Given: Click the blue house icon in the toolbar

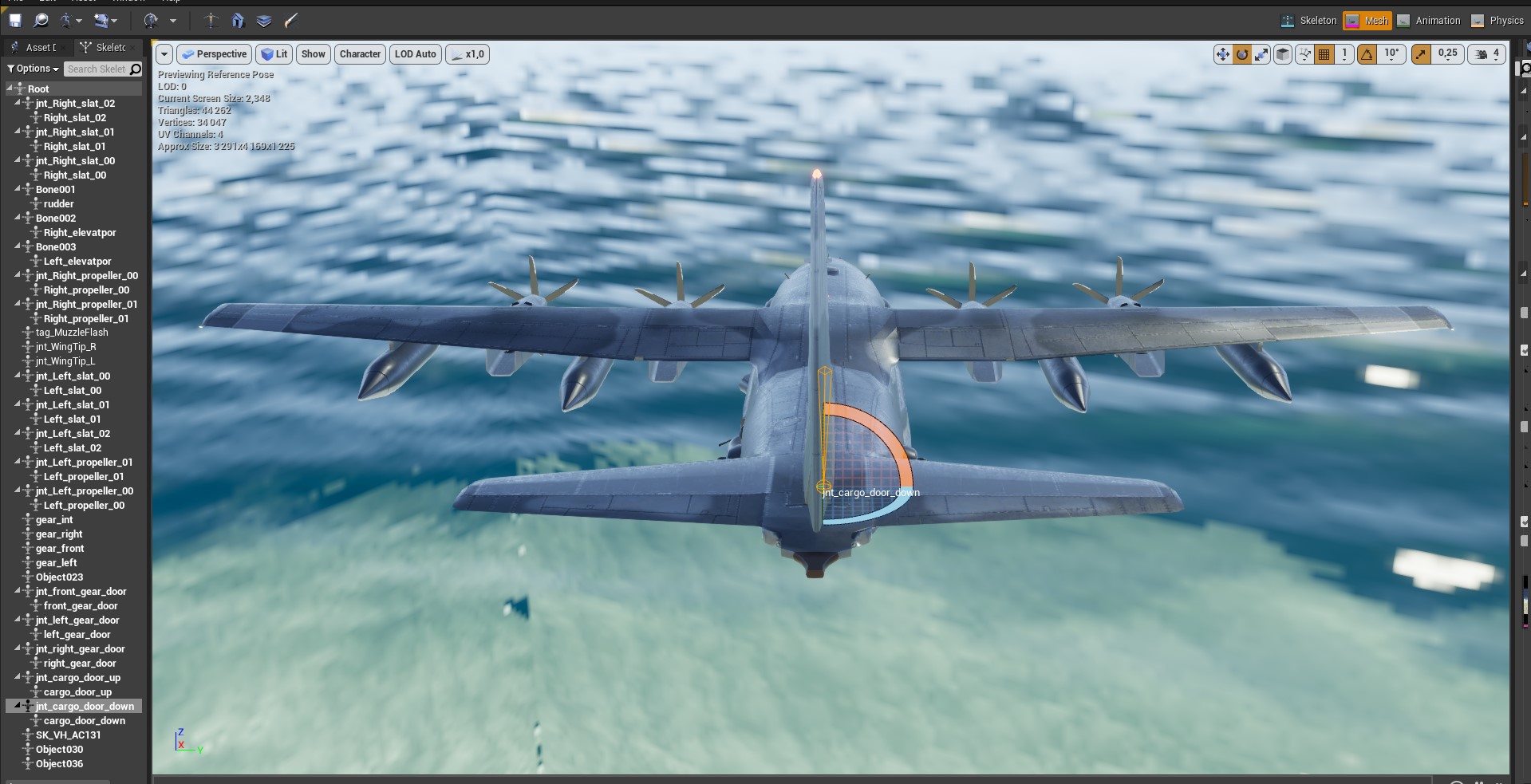Looking at the screenshot, I should (238, 21).
